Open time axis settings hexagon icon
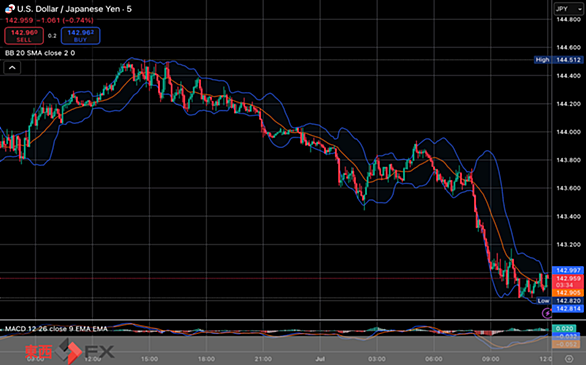 coord(569,359)
